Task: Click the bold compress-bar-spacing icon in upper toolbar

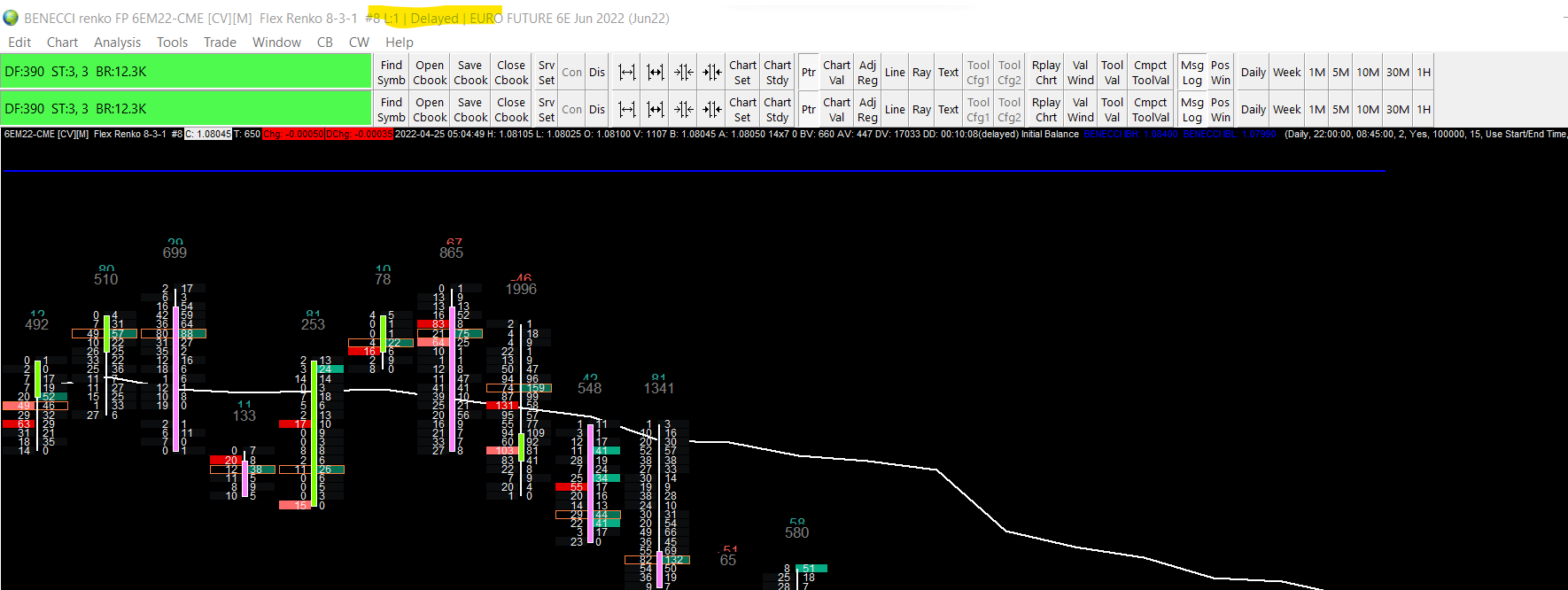Action: [x=711, y=73]
